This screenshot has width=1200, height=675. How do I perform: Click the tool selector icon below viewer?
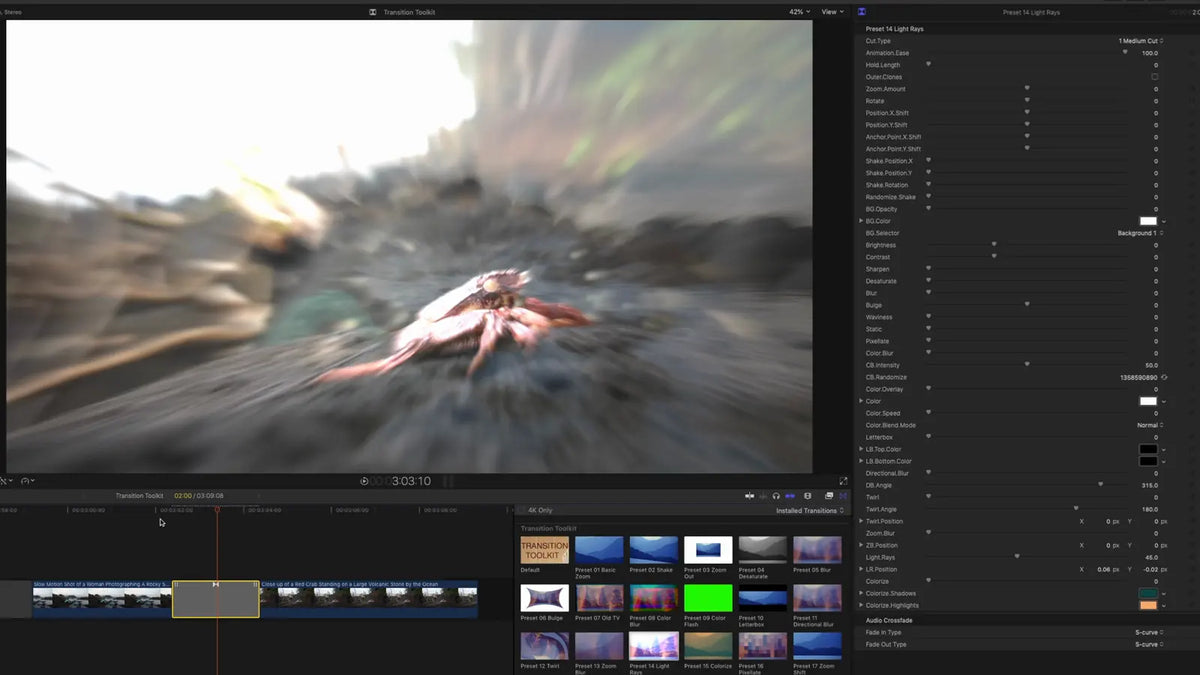6,481
